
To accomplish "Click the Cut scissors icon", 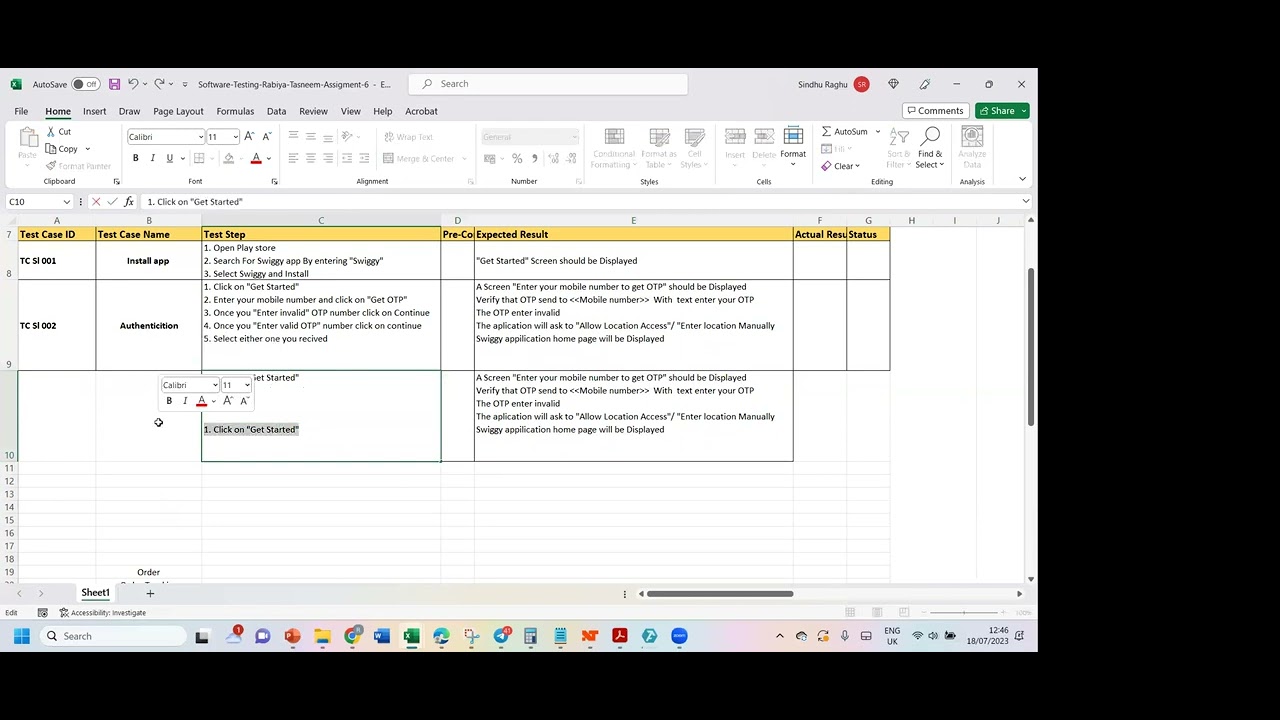I will [52, 132].
